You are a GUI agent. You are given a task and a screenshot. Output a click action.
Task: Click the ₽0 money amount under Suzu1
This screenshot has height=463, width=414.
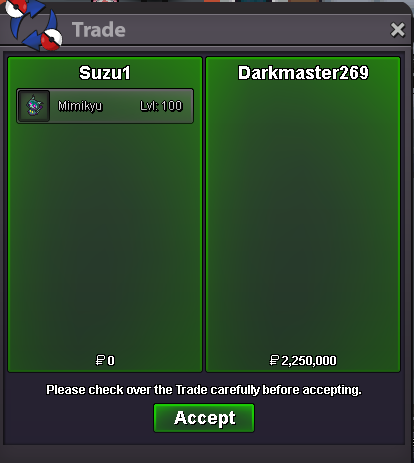105,360
